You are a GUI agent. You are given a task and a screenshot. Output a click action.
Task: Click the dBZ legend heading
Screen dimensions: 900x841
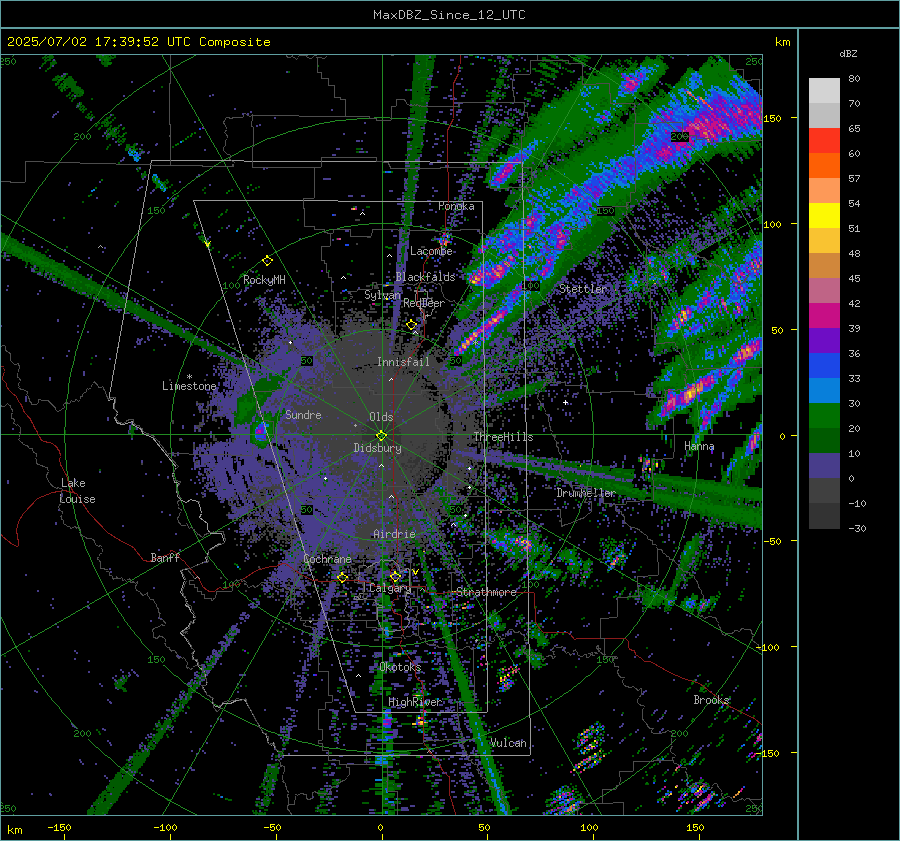(x=848, y=53)
